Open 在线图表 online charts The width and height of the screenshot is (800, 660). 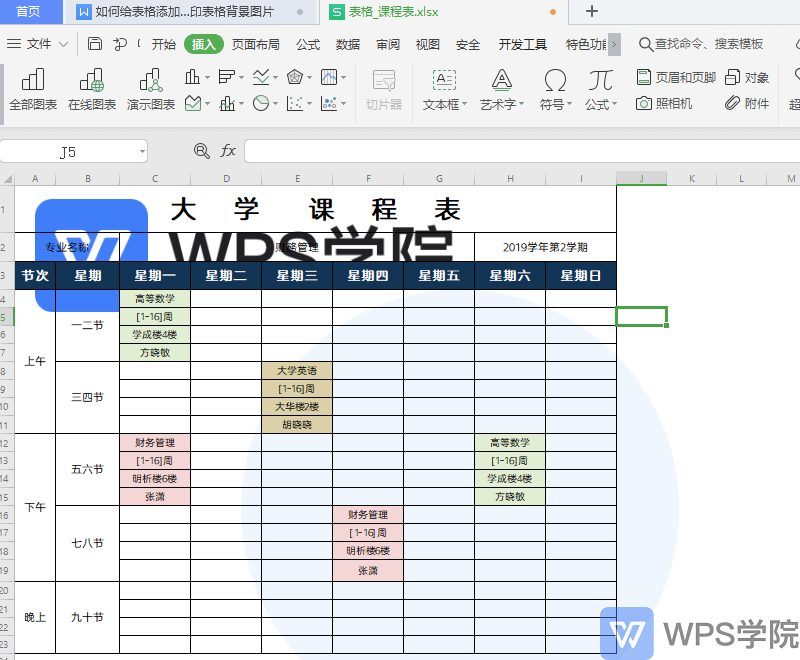[92, 90]
